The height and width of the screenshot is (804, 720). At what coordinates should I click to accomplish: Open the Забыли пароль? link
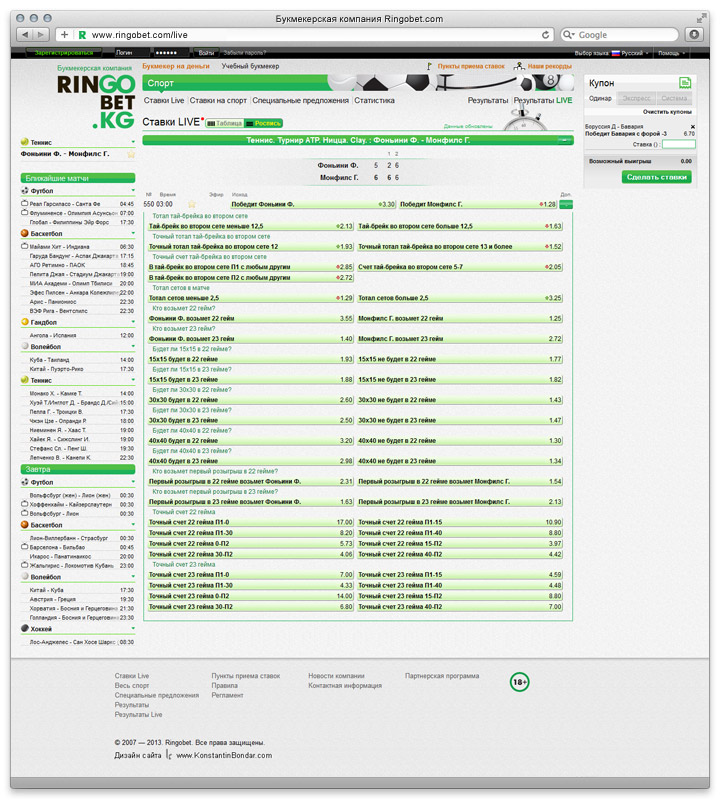245,53
